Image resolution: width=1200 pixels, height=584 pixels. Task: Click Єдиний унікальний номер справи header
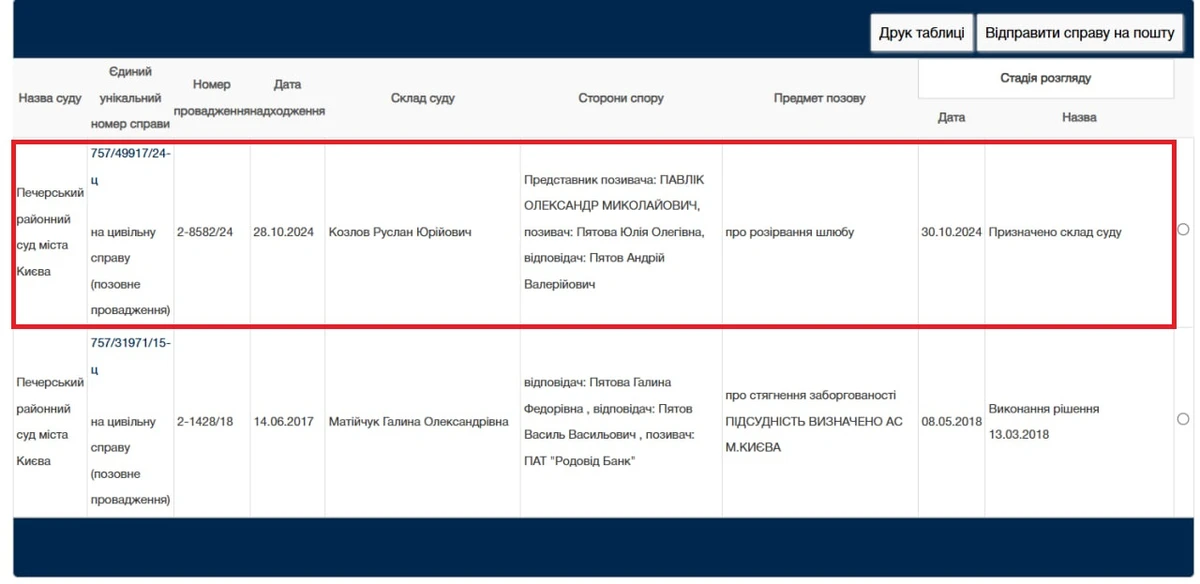130,98
